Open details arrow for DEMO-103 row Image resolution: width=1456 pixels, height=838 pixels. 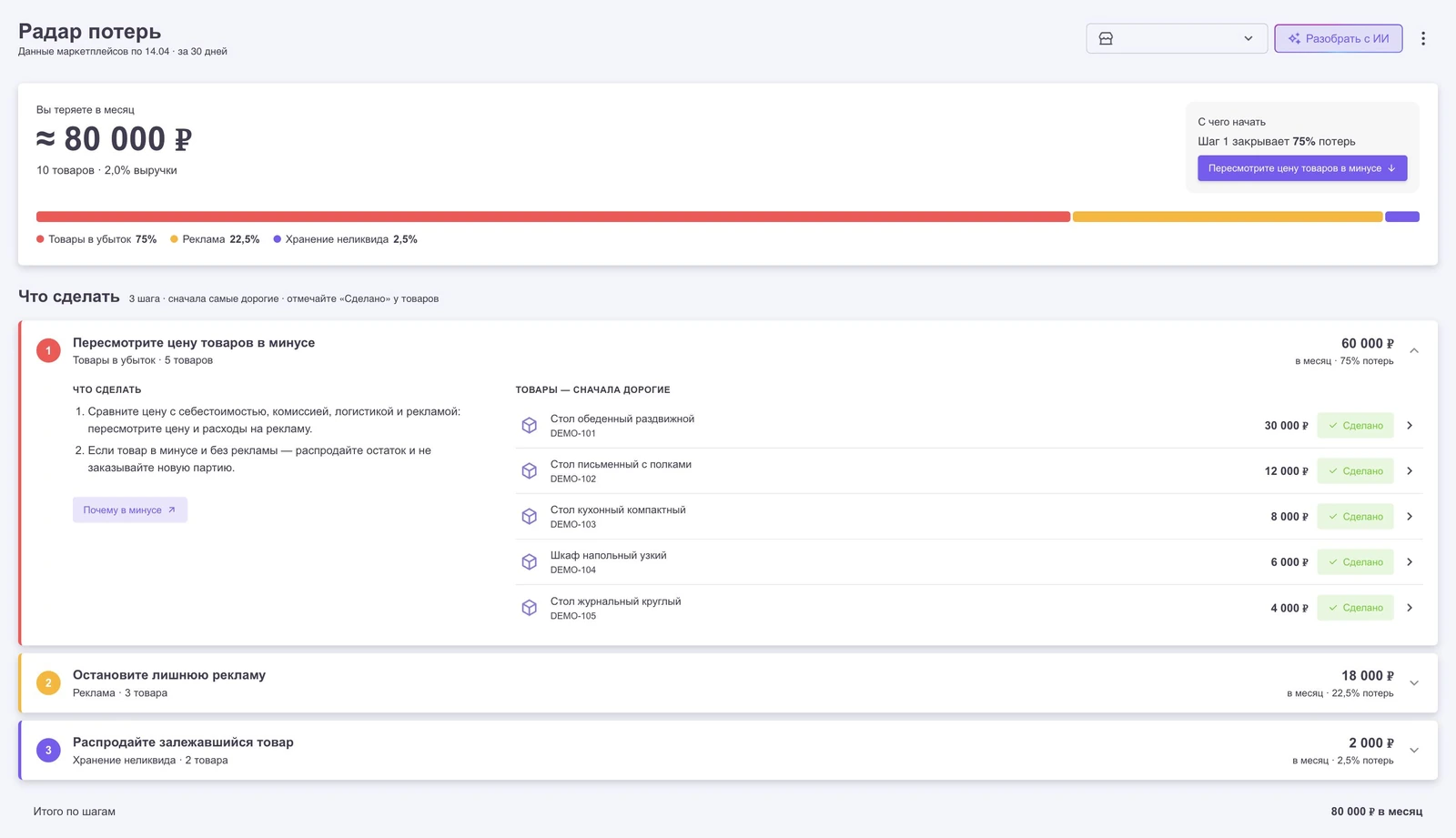(1410, 516)
